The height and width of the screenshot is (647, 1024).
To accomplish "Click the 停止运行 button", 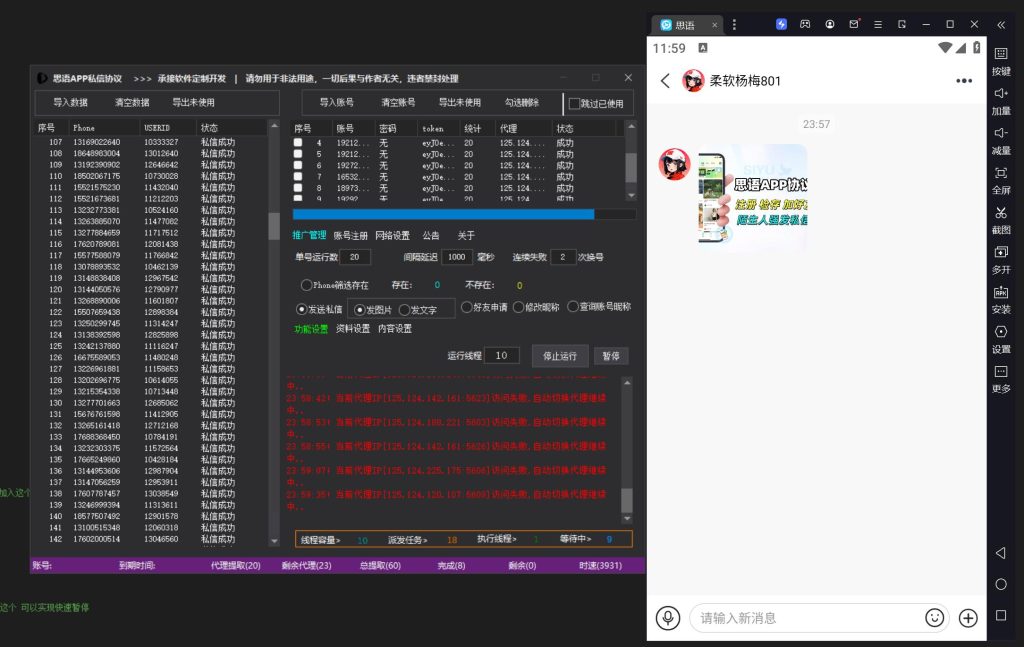I will point(560,356).
